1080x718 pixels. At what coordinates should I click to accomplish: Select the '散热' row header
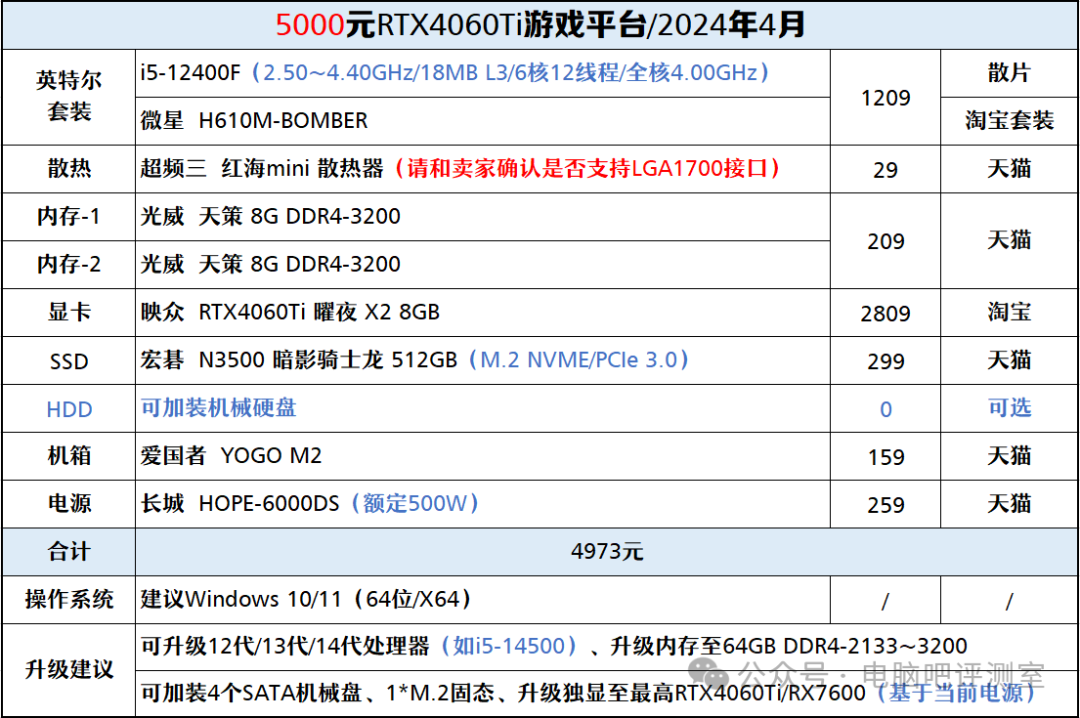coord(69,169)
